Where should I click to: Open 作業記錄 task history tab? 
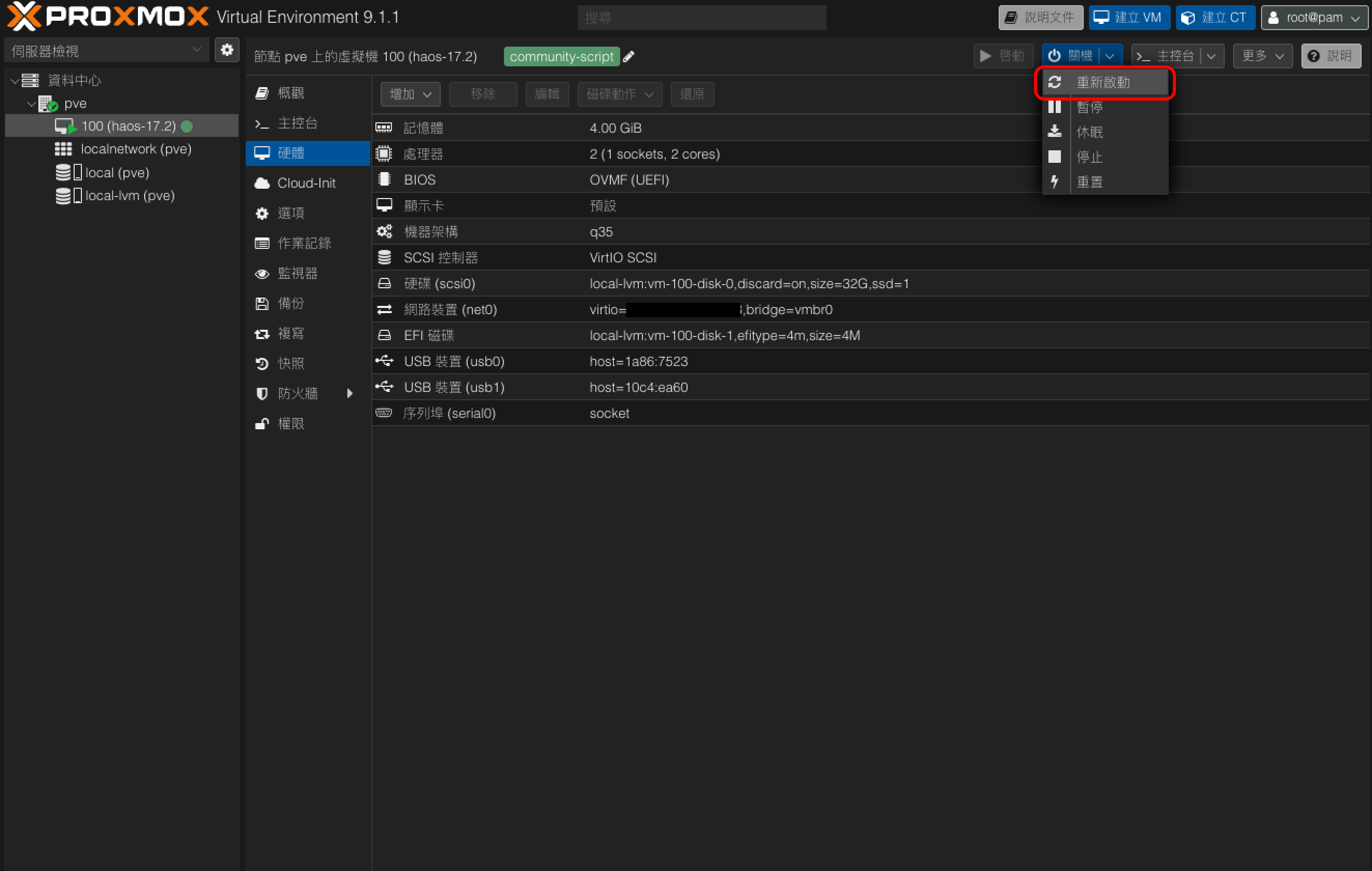tap(307, 243)
